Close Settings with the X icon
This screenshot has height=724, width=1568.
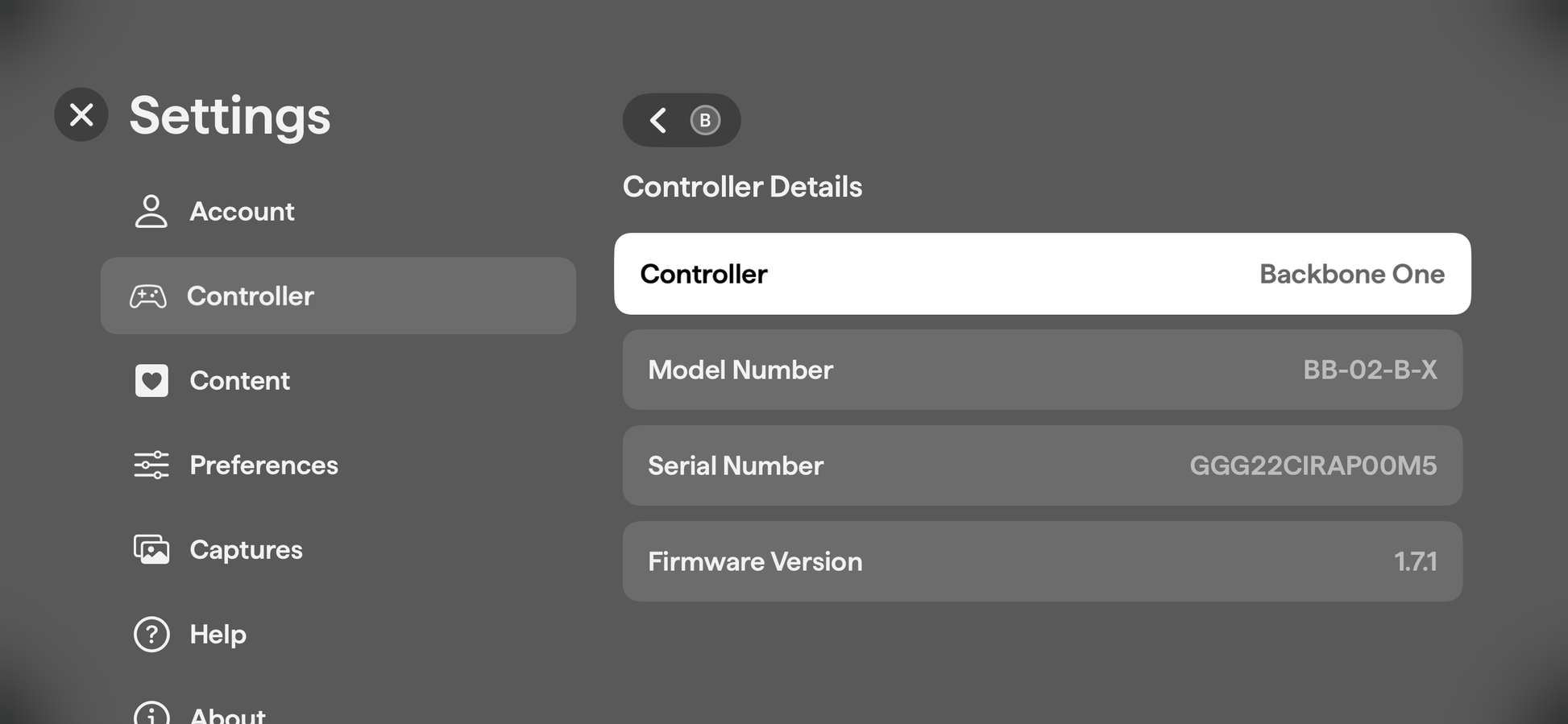(x=81, y=114)
